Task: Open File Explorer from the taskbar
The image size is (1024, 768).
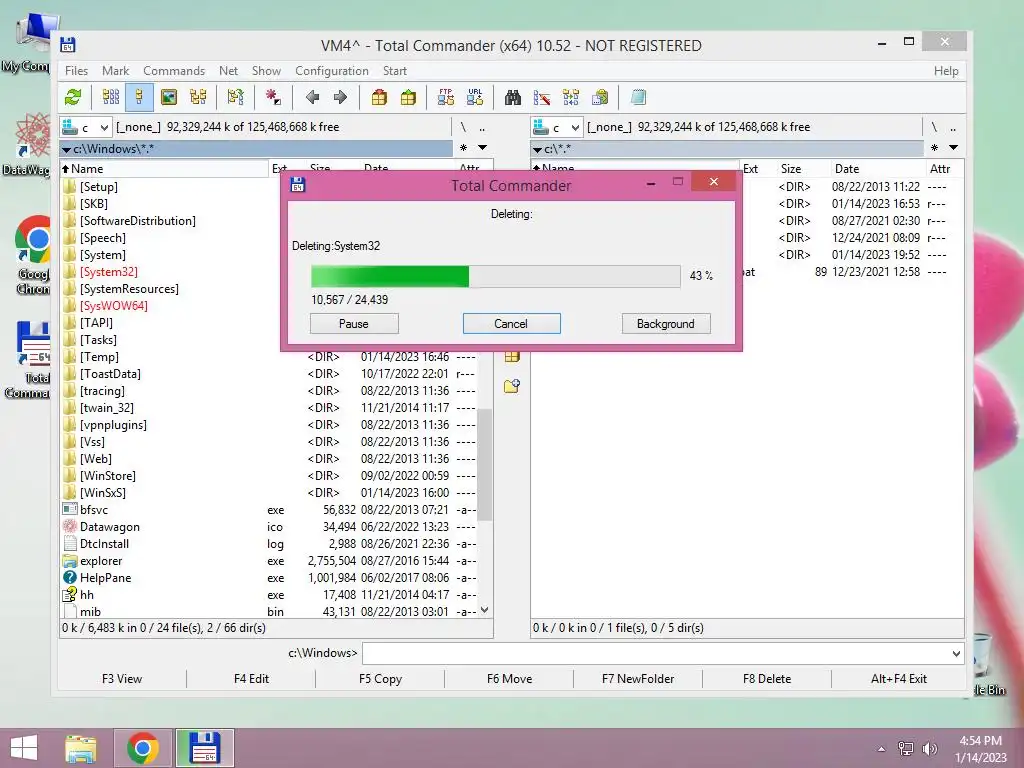Action: pos(80,748)
